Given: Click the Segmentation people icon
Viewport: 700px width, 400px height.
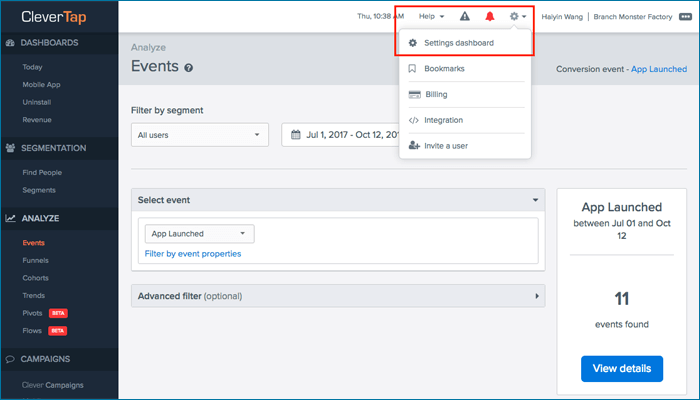Looking at the screenshot, I should point(10,148).
